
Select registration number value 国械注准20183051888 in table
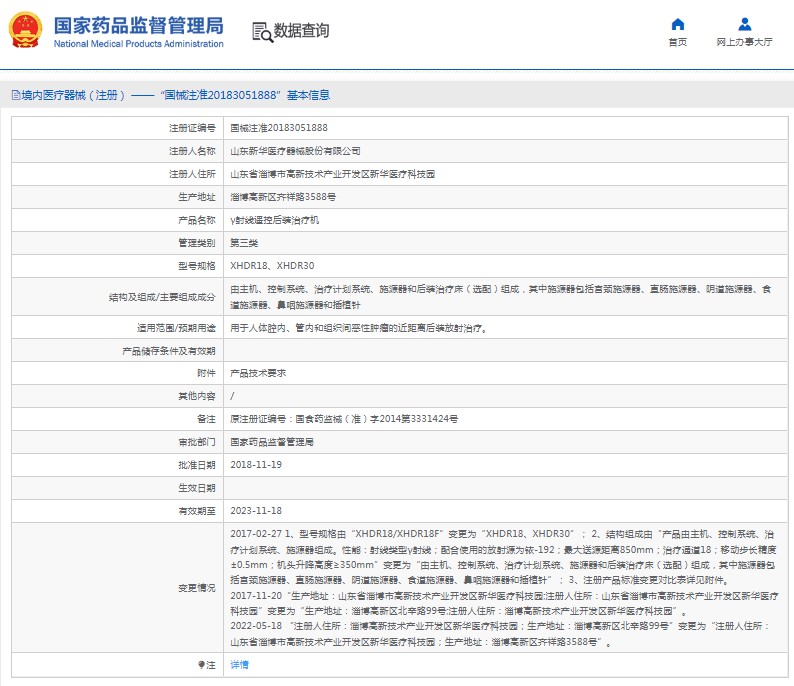279,128
